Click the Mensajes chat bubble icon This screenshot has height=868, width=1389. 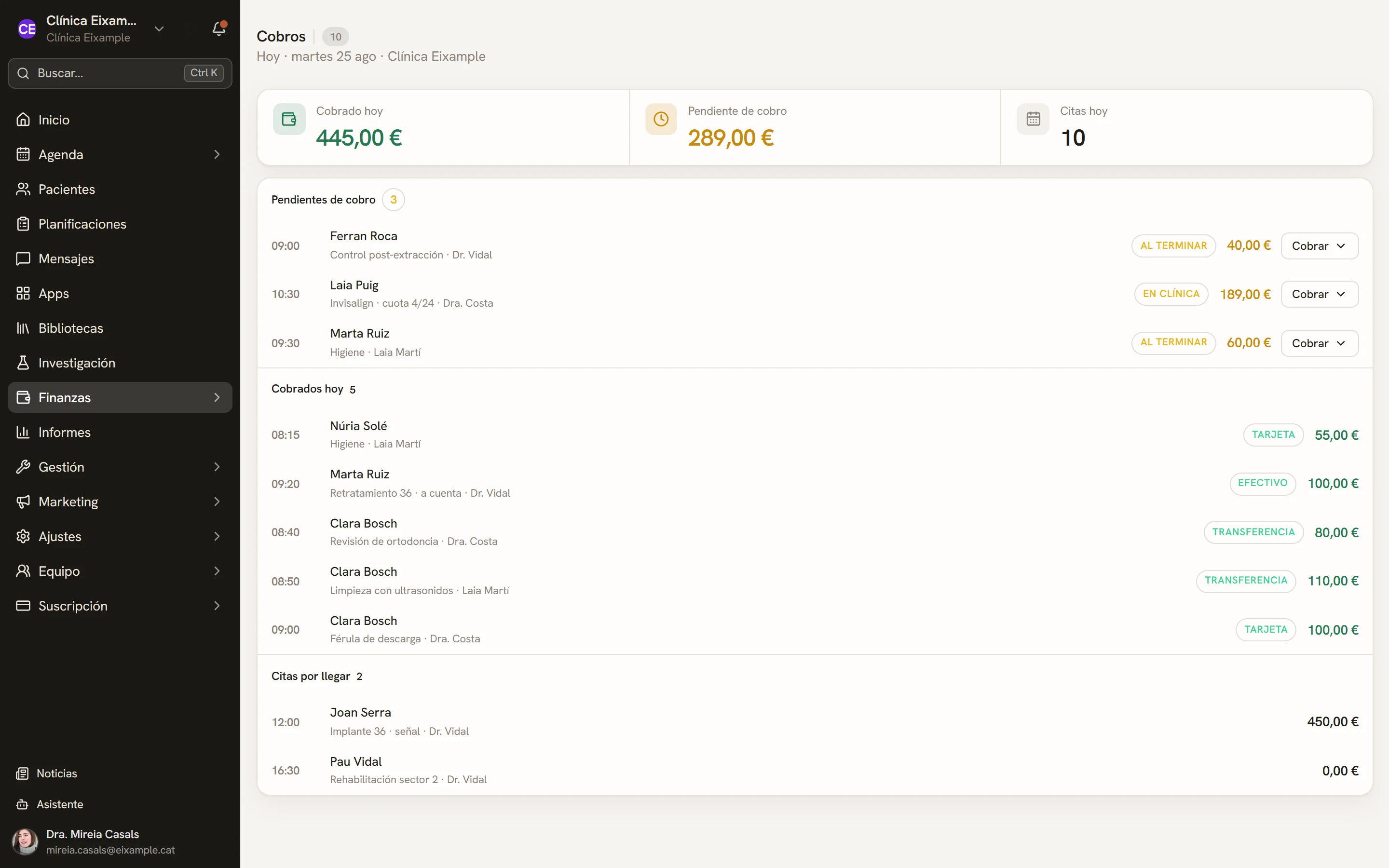click(23, 258)
